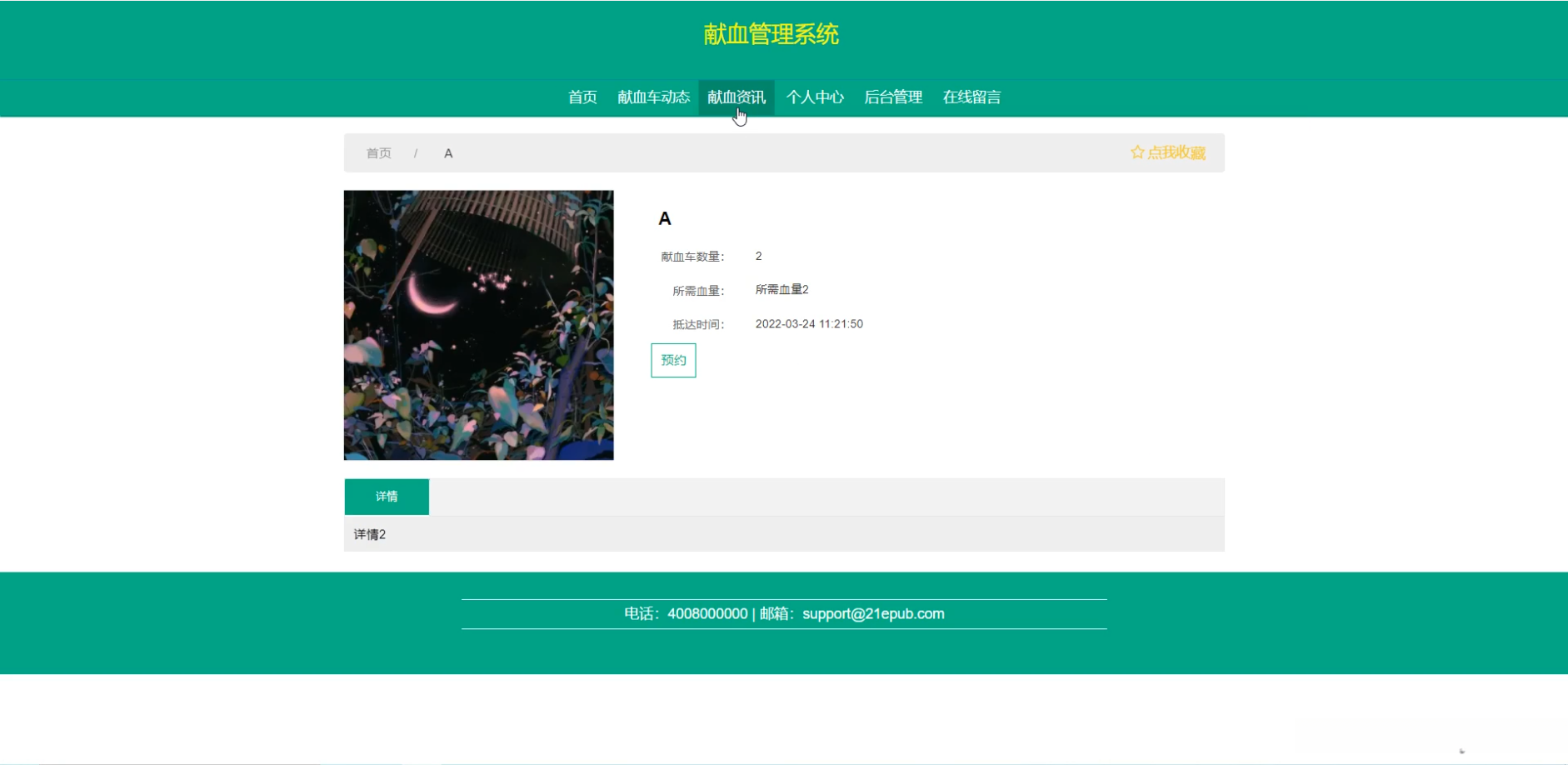Click the value 所需血量2

coord(782,290)
